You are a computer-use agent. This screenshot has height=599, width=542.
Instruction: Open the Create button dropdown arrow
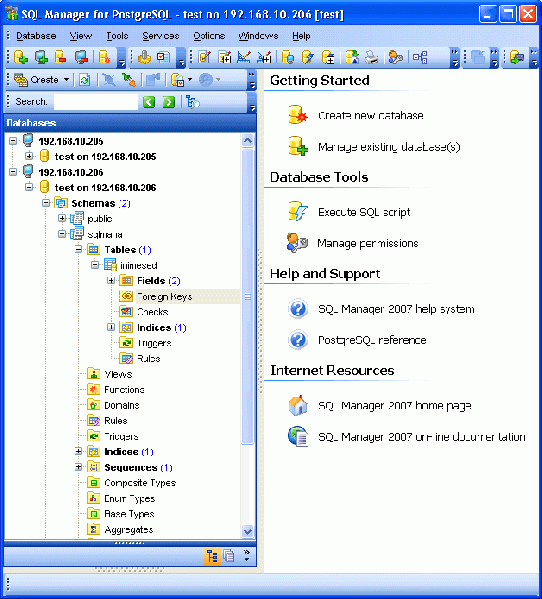66,80
